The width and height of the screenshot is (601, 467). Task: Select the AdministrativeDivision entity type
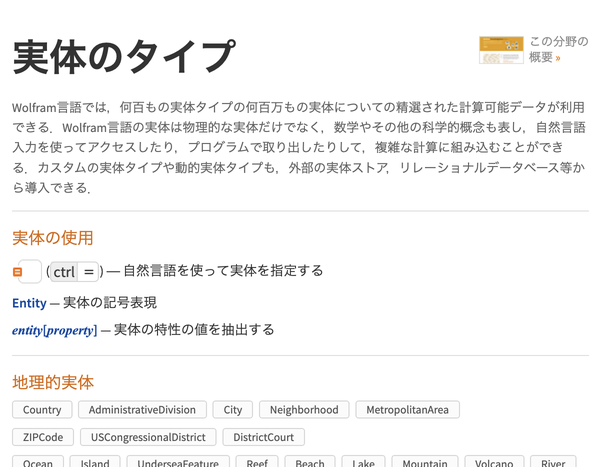point(142,410)
